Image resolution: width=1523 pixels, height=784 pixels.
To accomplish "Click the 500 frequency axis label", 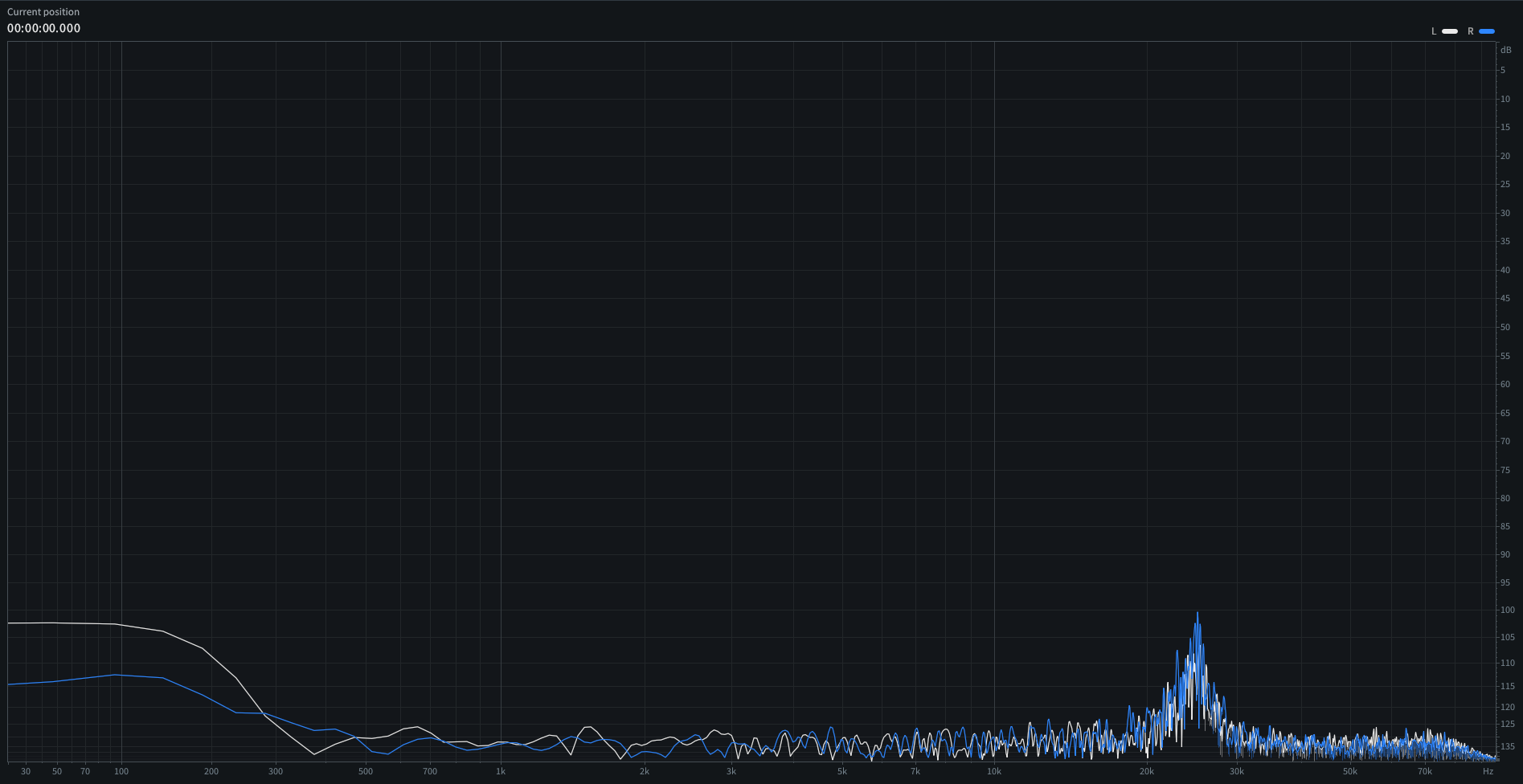I will (x=366, y=771).
